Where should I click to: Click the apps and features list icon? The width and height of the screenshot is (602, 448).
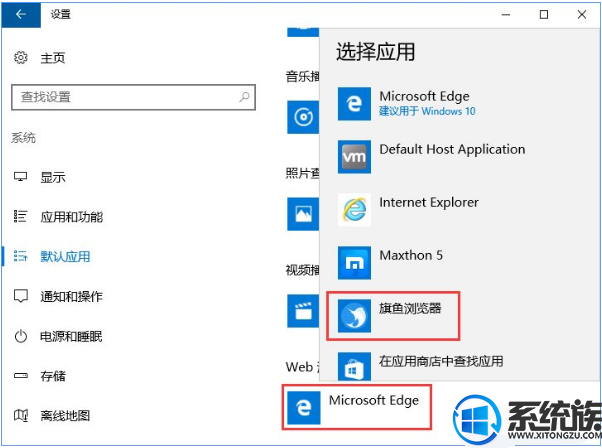(21, 217)
